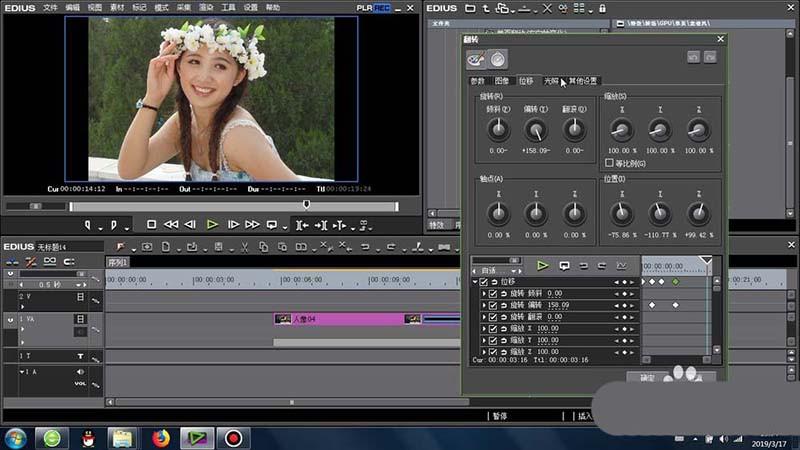Click the rewind button in preview controls
The height and width of the screenshot is (450, 800).
(171, 225)
